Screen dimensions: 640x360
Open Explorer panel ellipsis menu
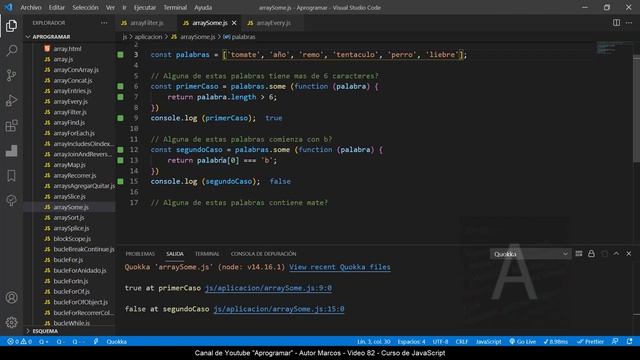coord(104,23)
